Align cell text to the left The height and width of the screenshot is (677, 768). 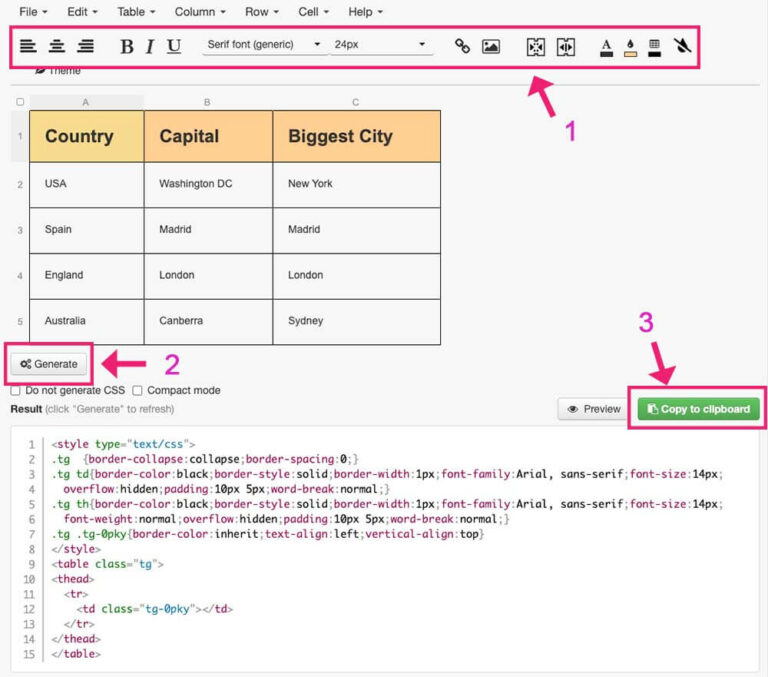pos(28,46)
